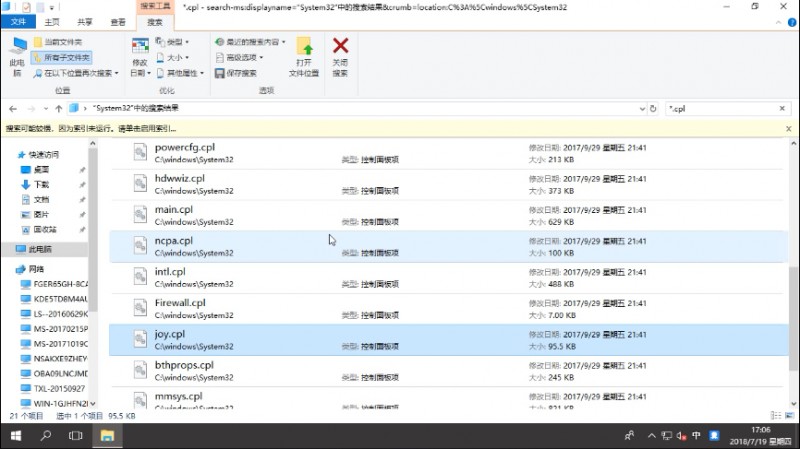Open recent locations arrow beside forward button
This screenshot has width=800, height=449.
45,109
